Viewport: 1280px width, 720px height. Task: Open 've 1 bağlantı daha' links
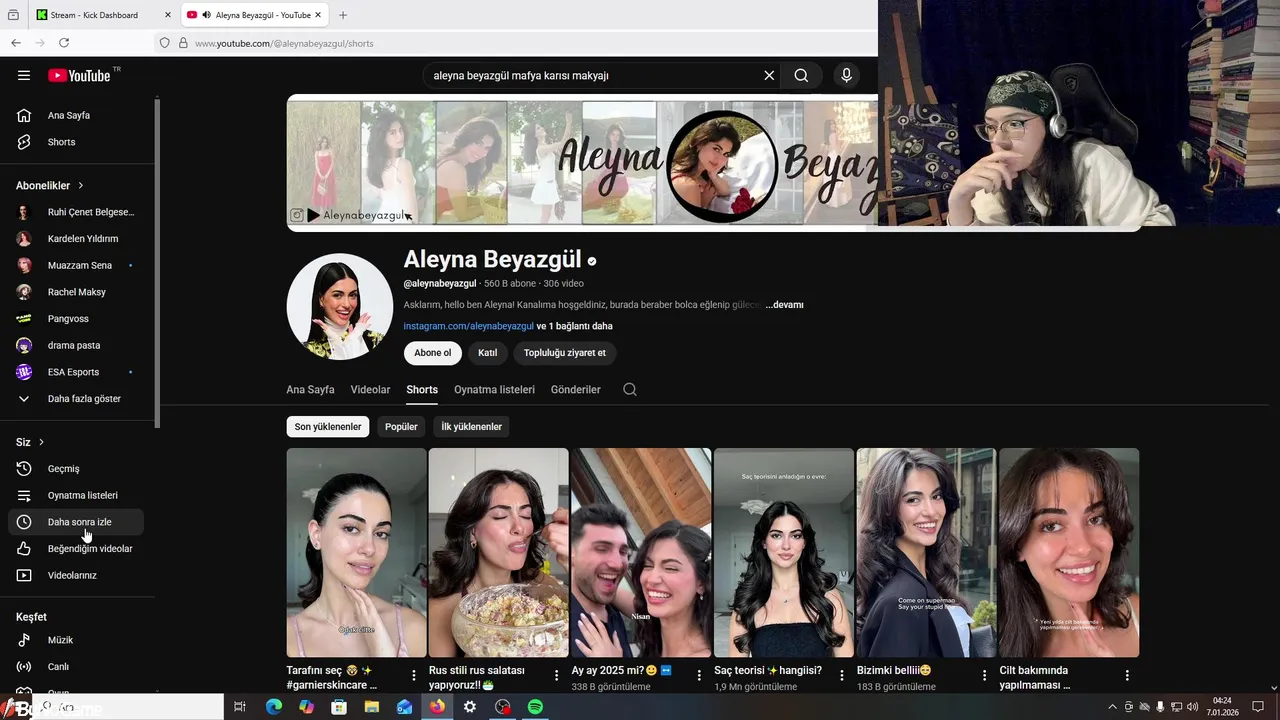[574, 326]
